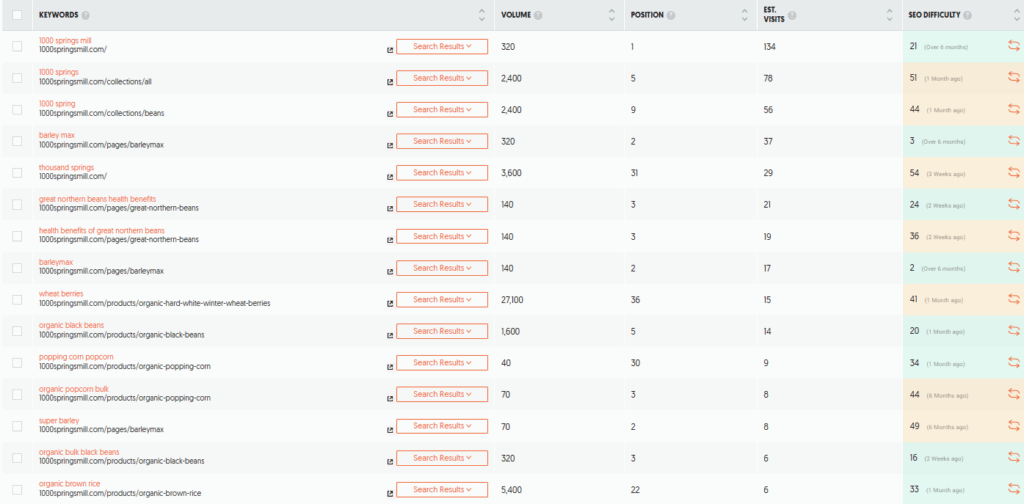Refresh SEO difficulty for '1000 springs mill'
This screenshot has height=504, width=1024.
[1014, 46]
